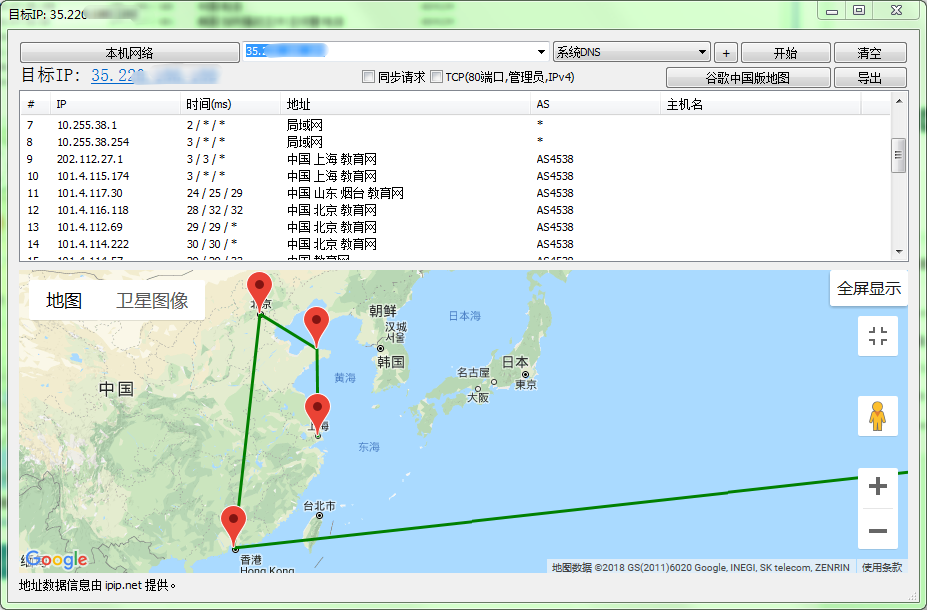Open the 使用条款 terms link
Screen dimensions: 927x610
point(881,567)
